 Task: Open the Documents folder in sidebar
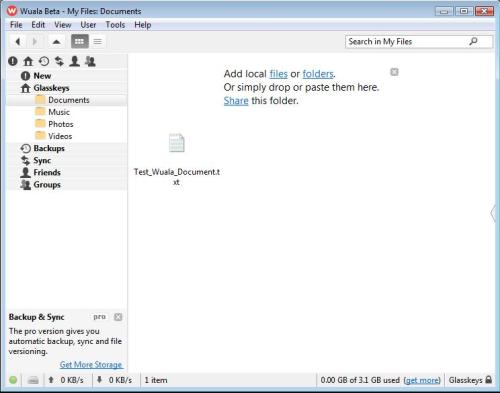(x=67, y=100)
